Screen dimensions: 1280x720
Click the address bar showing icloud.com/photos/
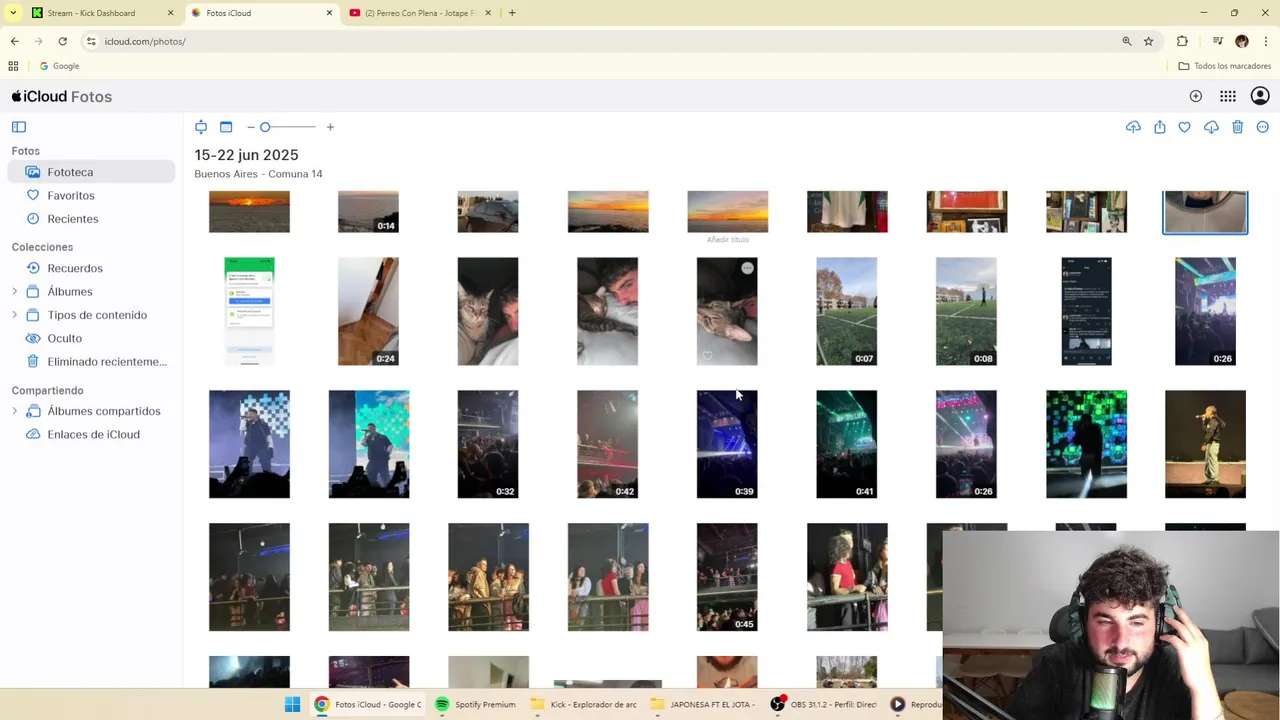600,41
